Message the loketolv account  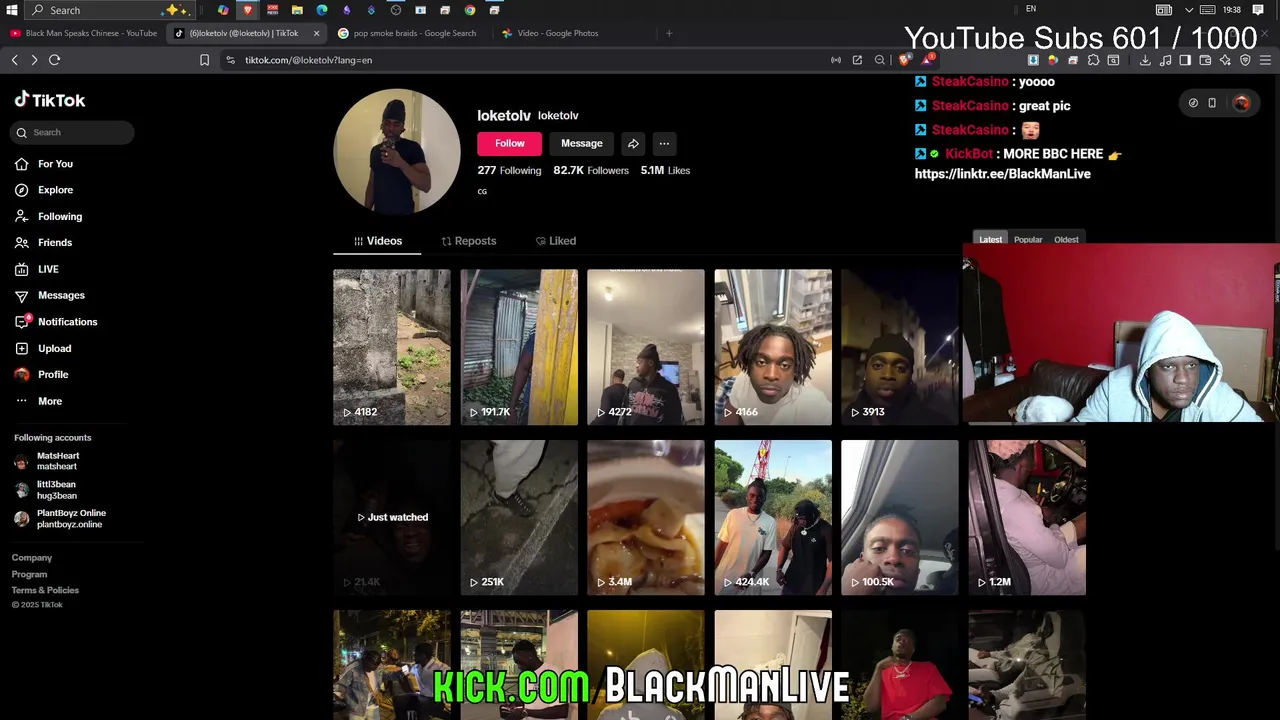[x=581, y=144]
